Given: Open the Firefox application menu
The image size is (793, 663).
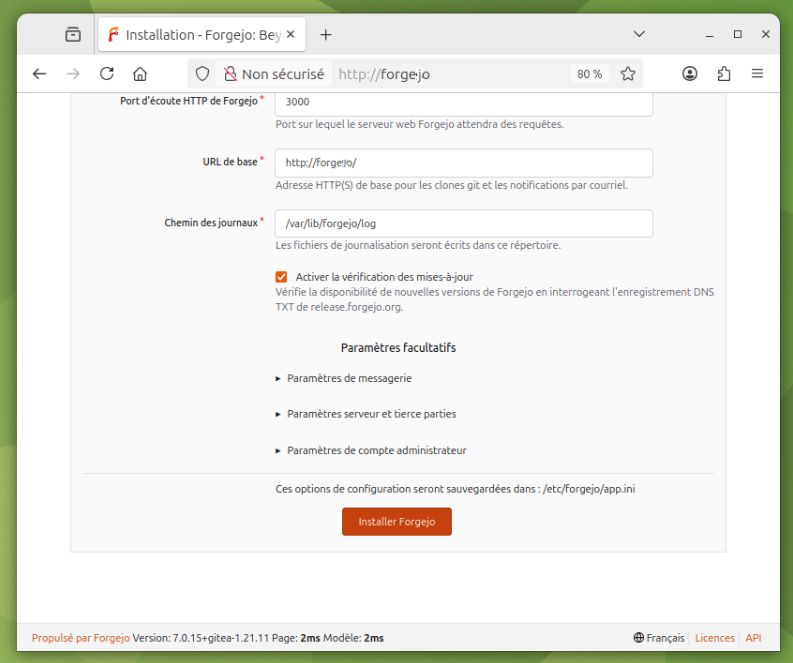Looking at the screenshot, I should [x=757, y=74].
